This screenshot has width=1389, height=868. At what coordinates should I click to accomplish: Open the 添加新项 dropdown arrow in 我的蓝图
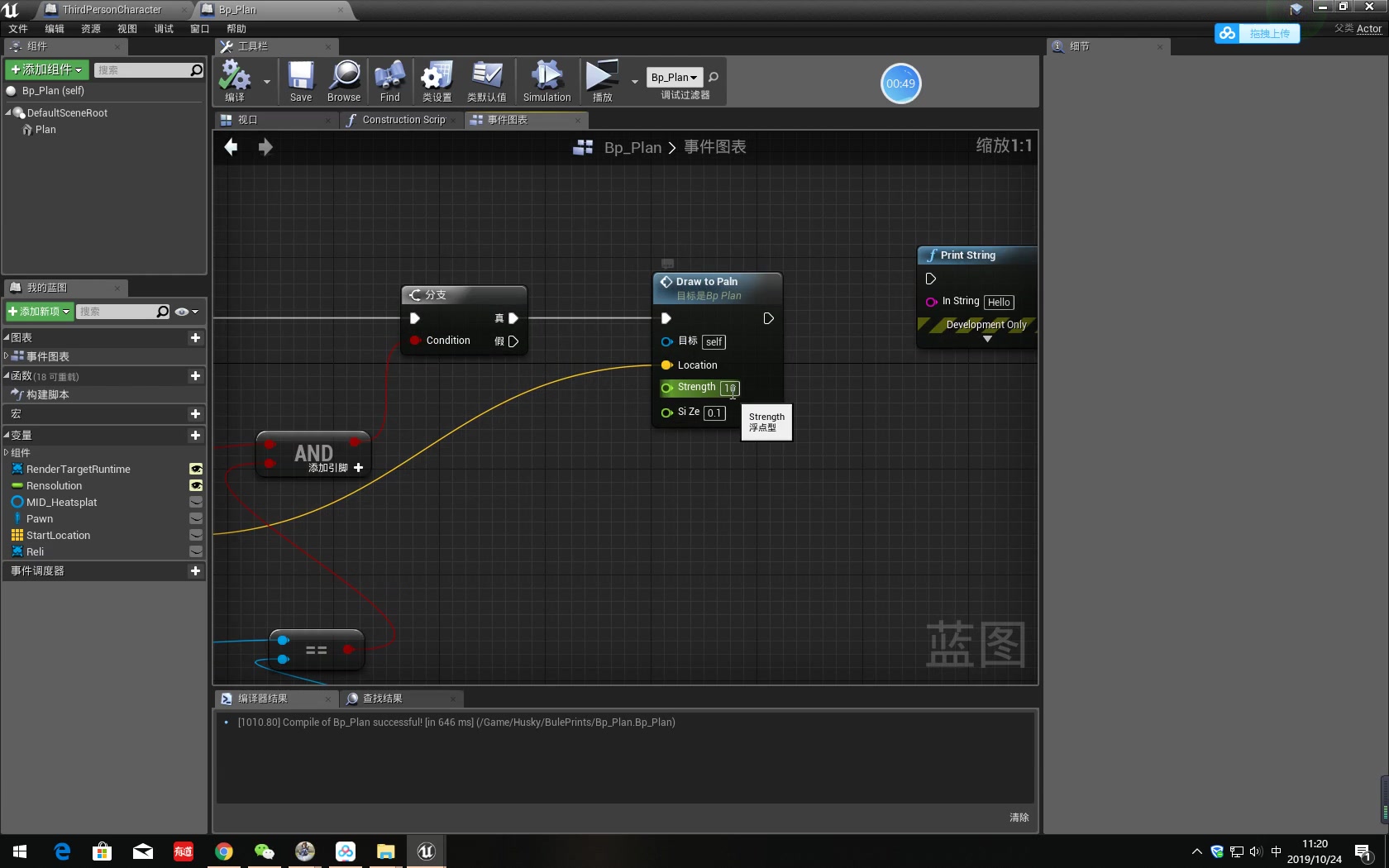tap(66, 312)
